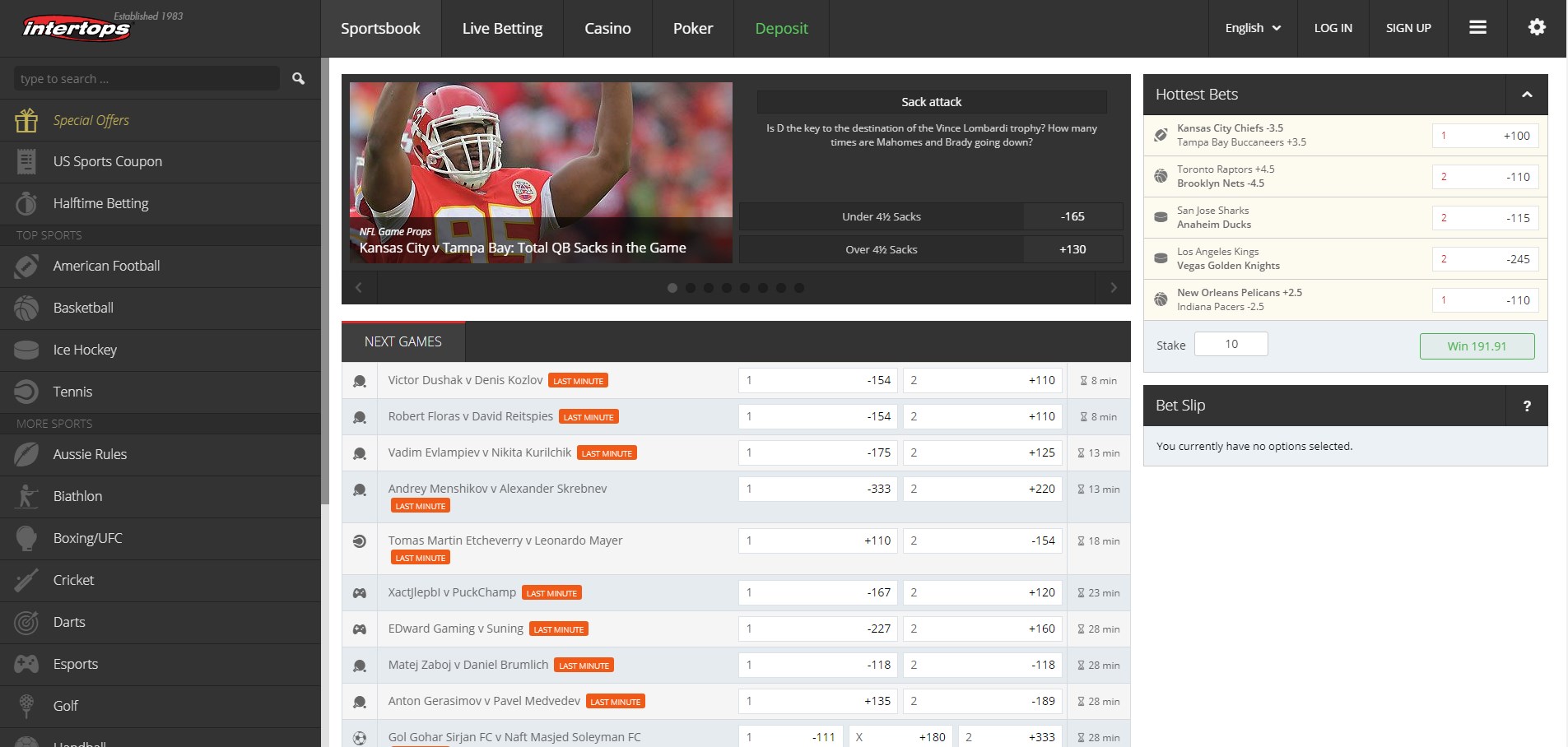
Task: Open the hamburger menu icon
Action: [1477, 27]
